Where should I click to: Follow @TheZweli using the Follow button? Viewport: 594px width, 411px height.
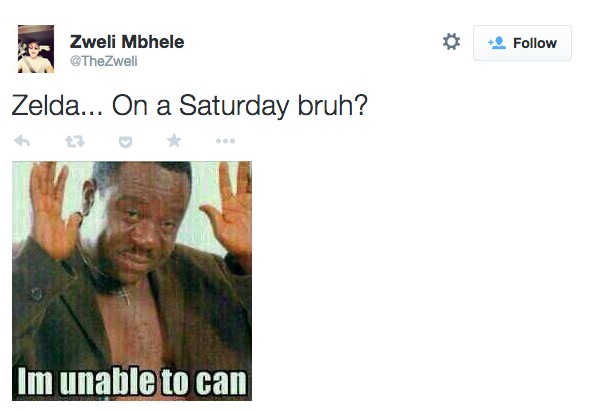[522, 43]
